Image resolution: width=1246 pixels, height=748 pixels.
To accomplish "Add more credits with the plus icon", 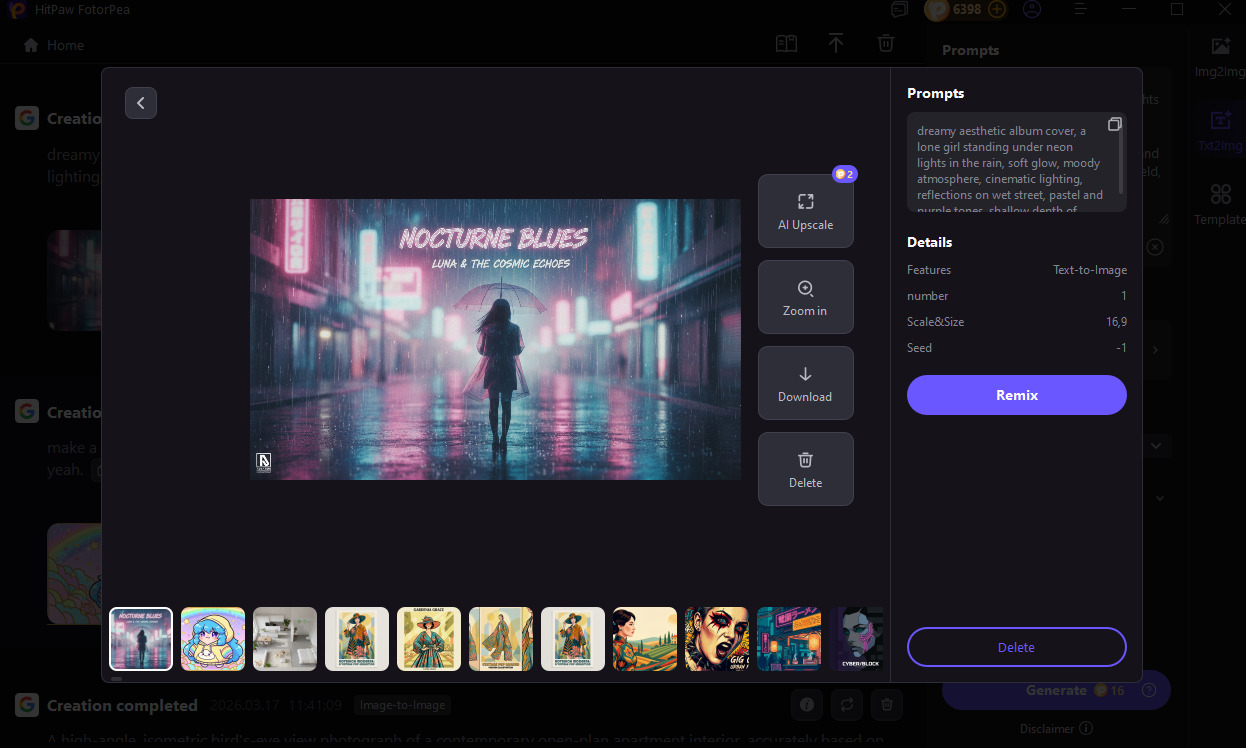I will (x=998, y=9).
